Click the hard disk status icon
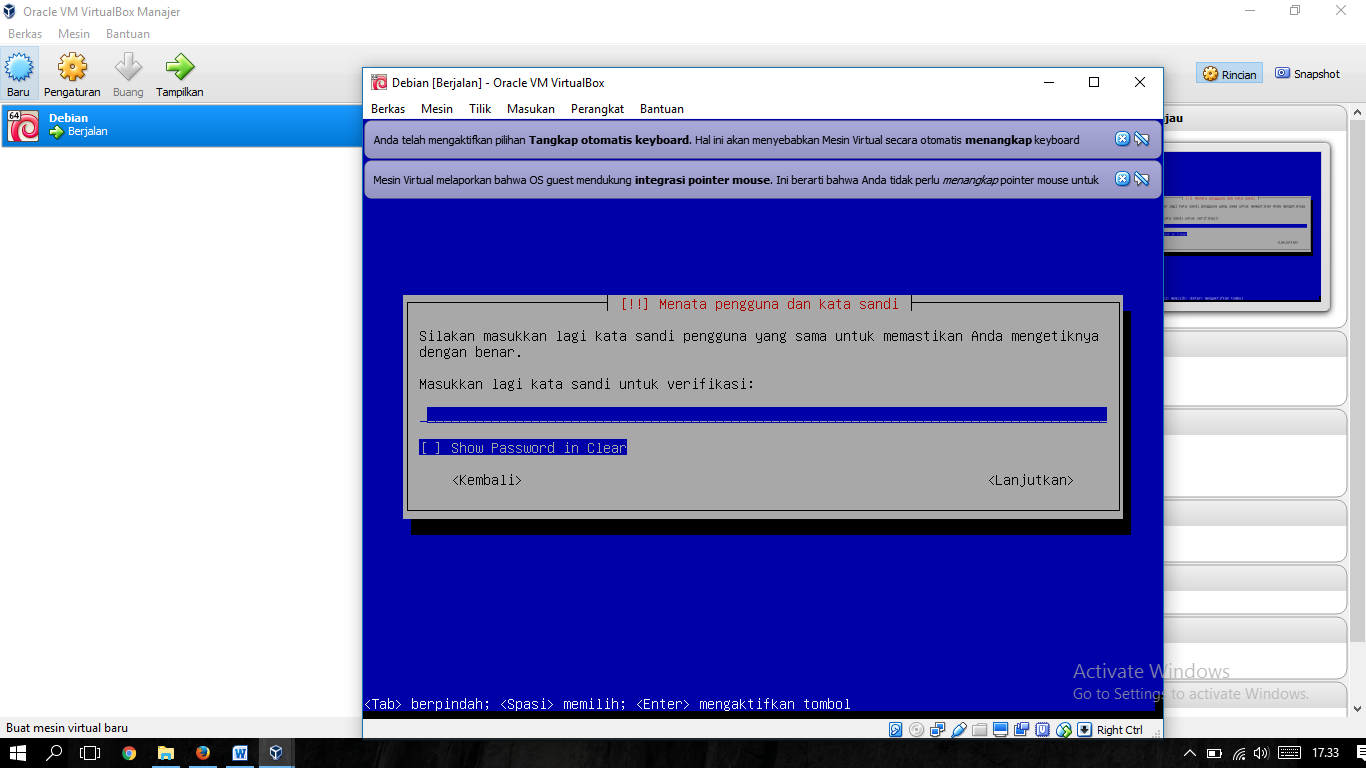Screen dimensions: 1366x768 895,730
